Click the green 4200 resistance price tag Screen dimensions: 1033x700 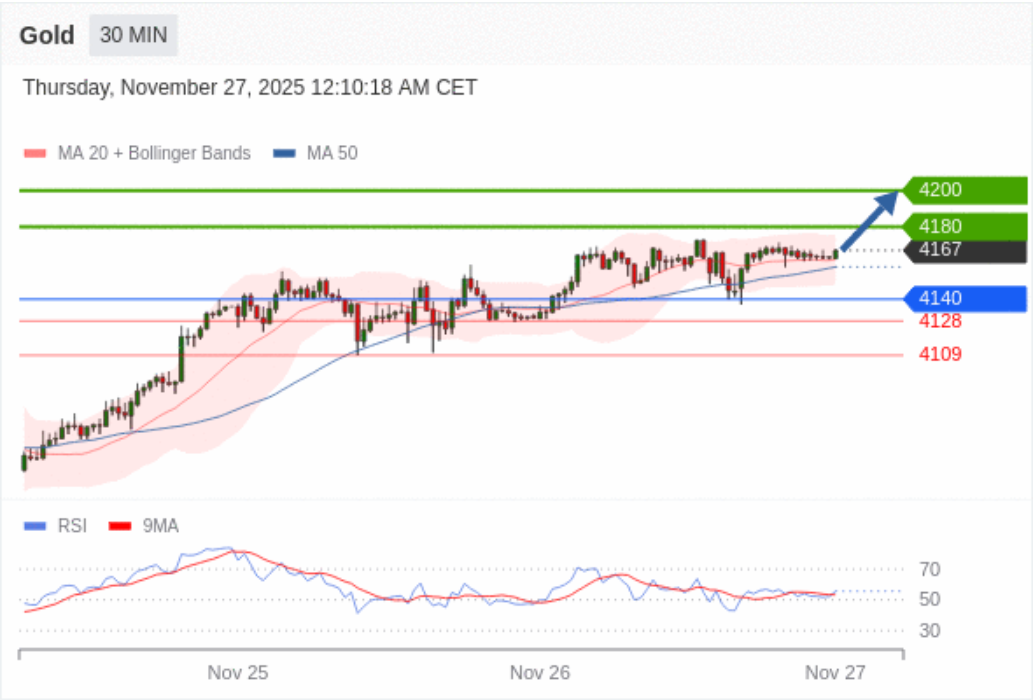[x=964, y=190]
